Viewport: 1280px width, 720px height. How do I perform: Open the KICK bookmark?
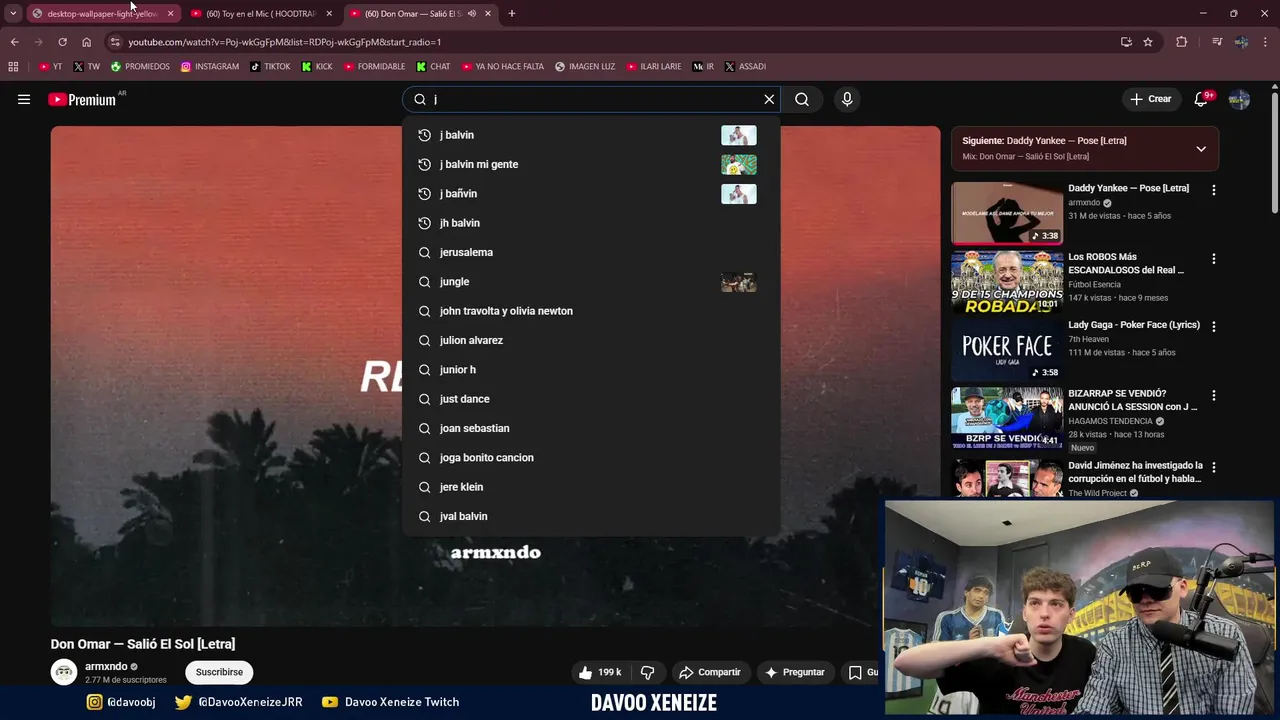pyautogui.click(x=317, y=67)
